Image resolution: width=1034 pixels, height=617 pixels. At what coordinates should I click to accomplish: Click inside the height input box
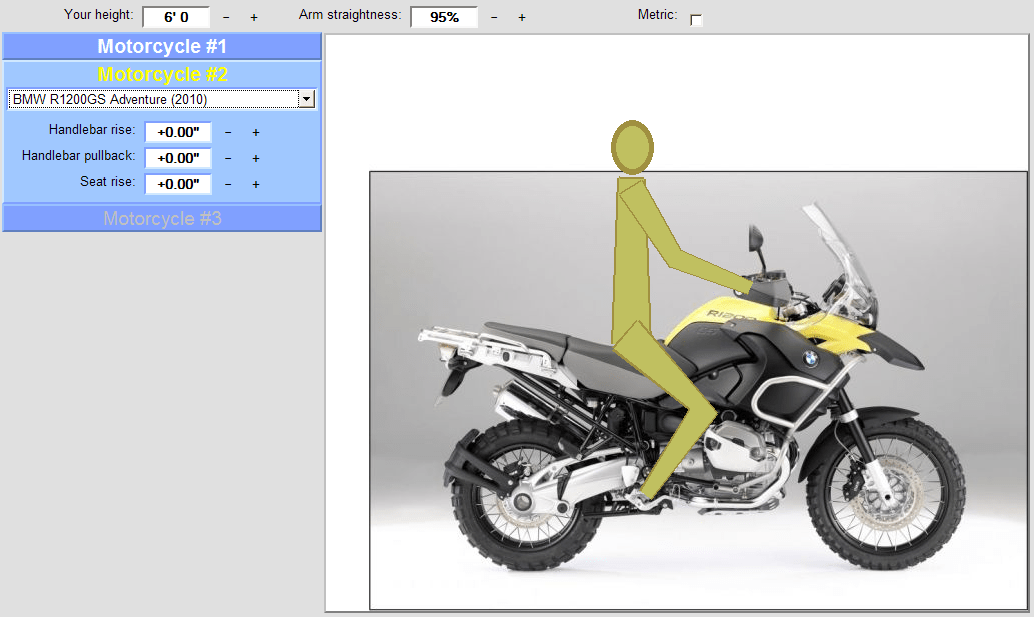pos(177,17)
